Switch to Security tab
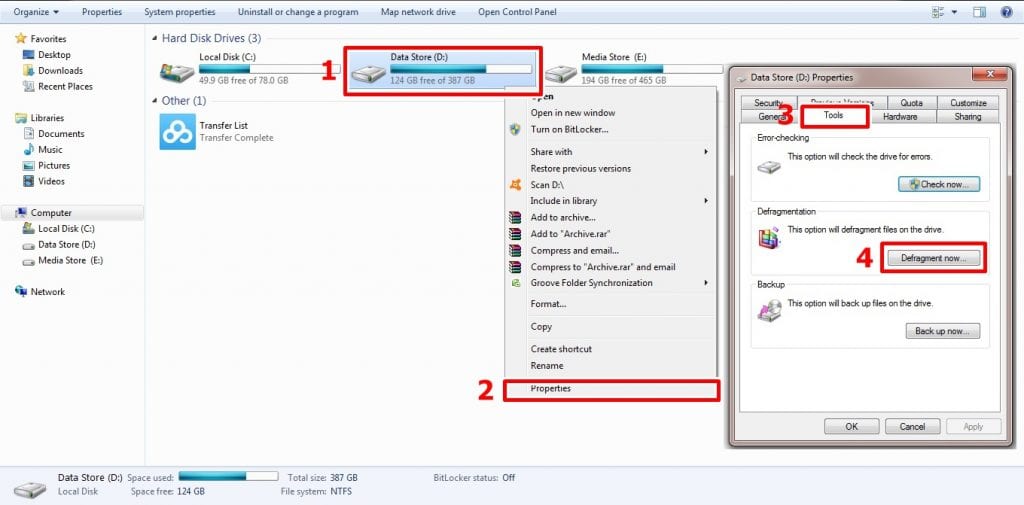Image resolution: width=1024 pixels, height=505 pixels. pyautogui.click(x=768, y=103)
